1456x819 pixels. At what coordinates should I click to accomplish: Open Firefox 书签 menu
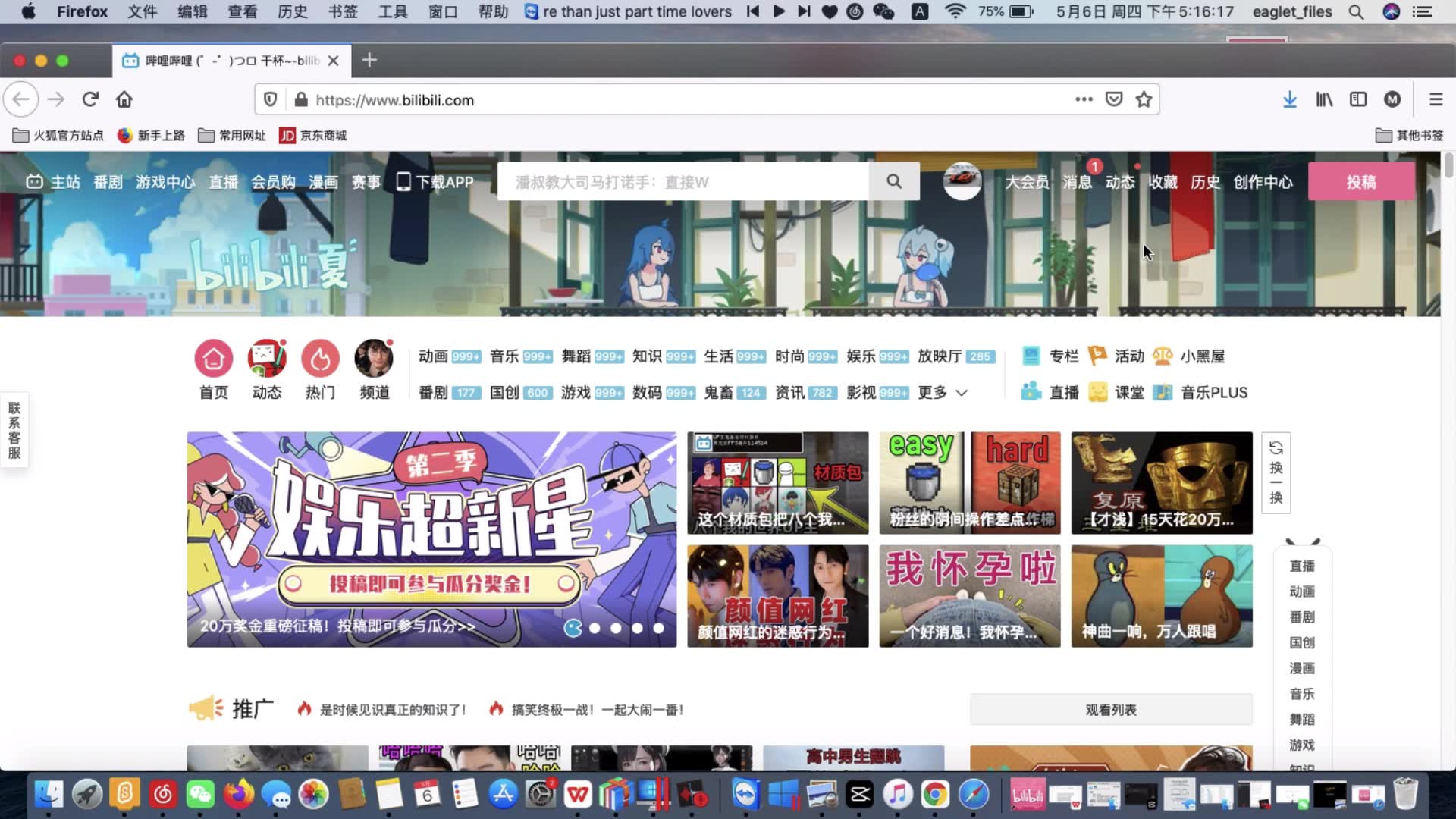click(343, 11)
